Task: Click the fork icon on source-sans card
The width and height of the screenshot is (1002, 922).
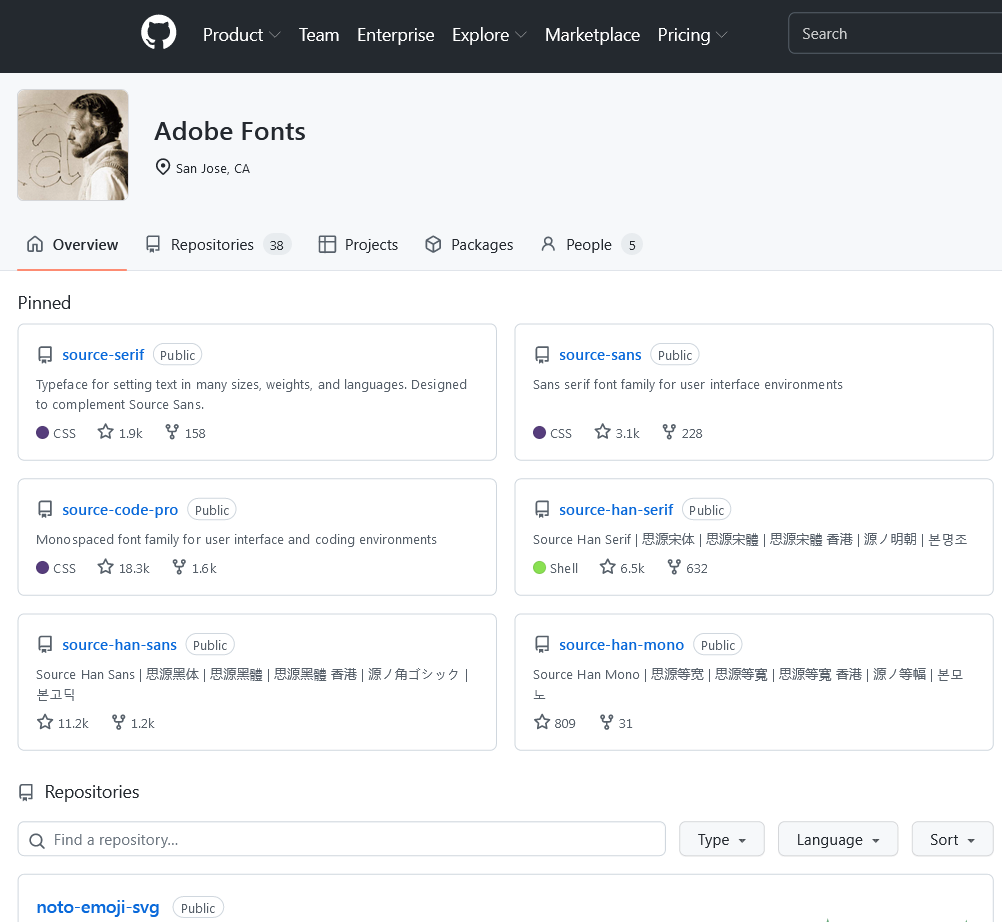Action: tap(669, 432)
